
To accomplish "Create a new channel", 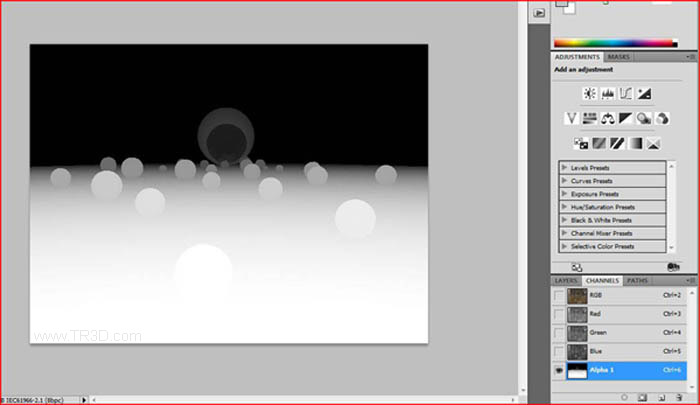I will 661,397.
